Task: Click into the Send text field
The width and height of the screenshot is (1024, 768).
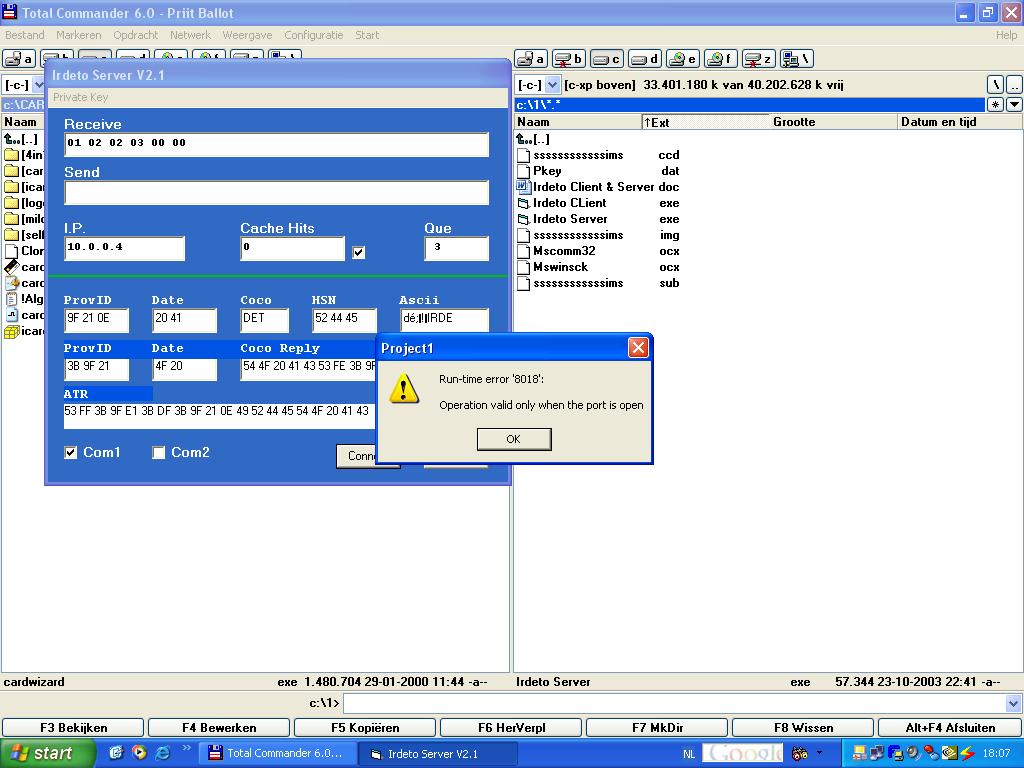Action: [x=276, y=193]
